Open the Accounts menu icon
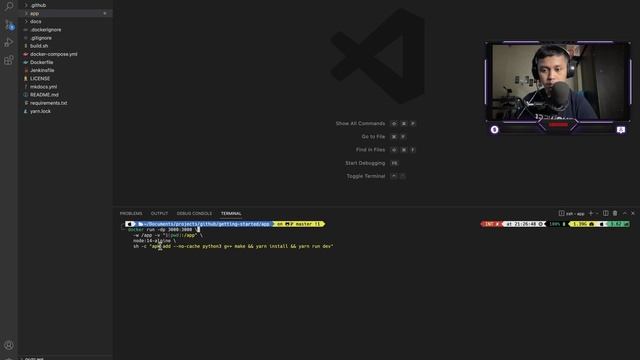The width and height of the screenshot is (640, 360). (9, 345)
